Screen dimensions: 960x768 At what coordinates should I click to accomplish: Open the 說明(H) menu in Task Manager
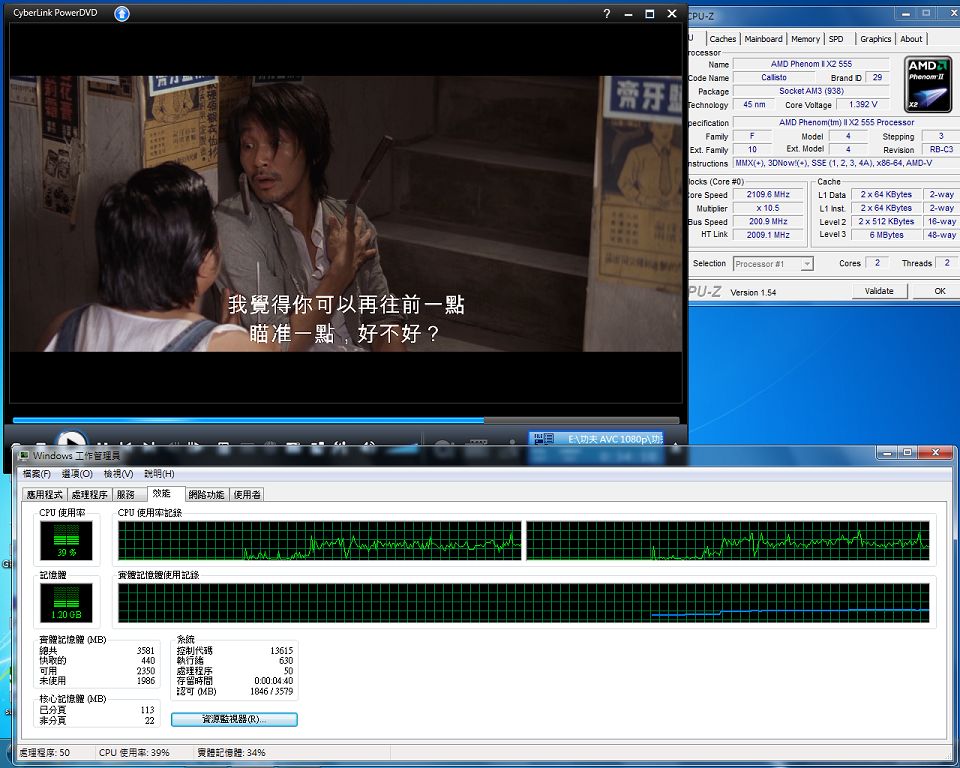159,474
